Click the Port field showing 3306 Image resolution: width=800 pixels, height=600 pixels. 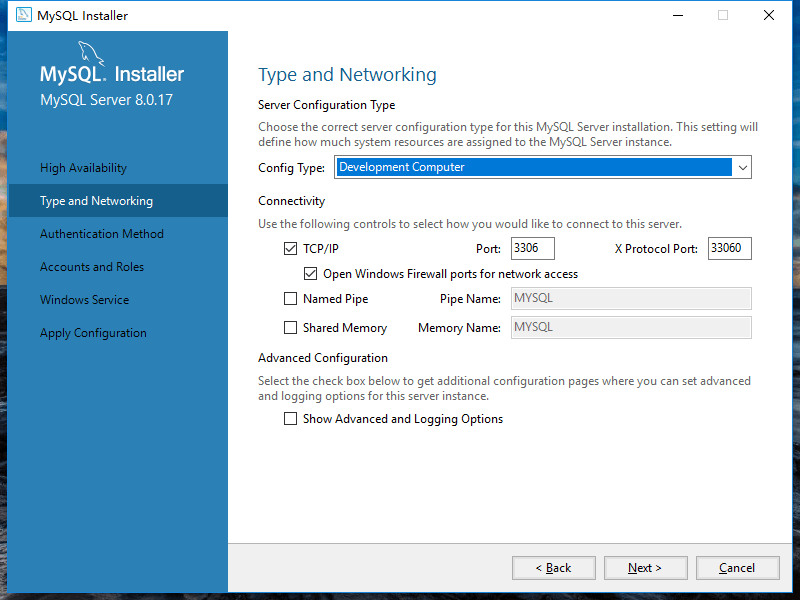(x=532, y=249)
